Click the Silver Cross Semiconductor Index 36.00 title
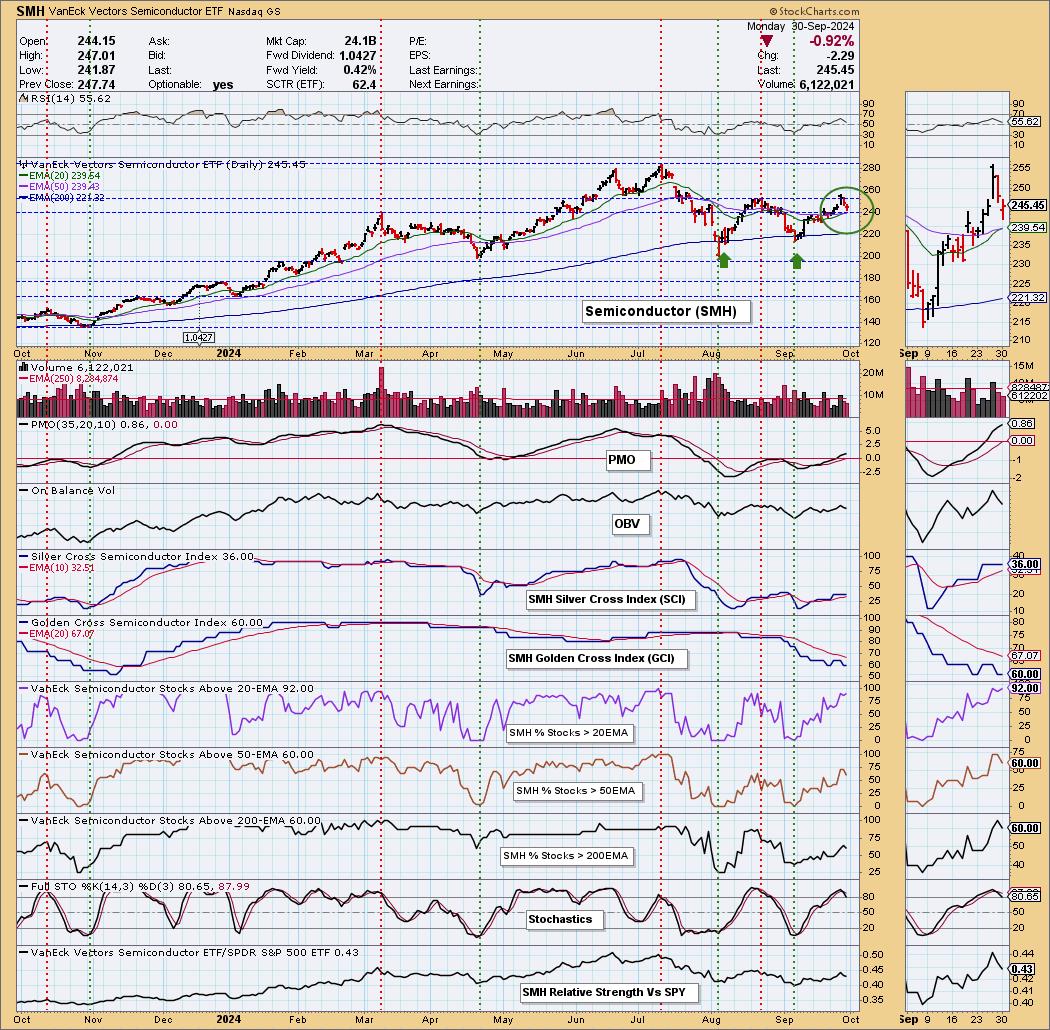The image size is (1050, 1030). [137, 557]
